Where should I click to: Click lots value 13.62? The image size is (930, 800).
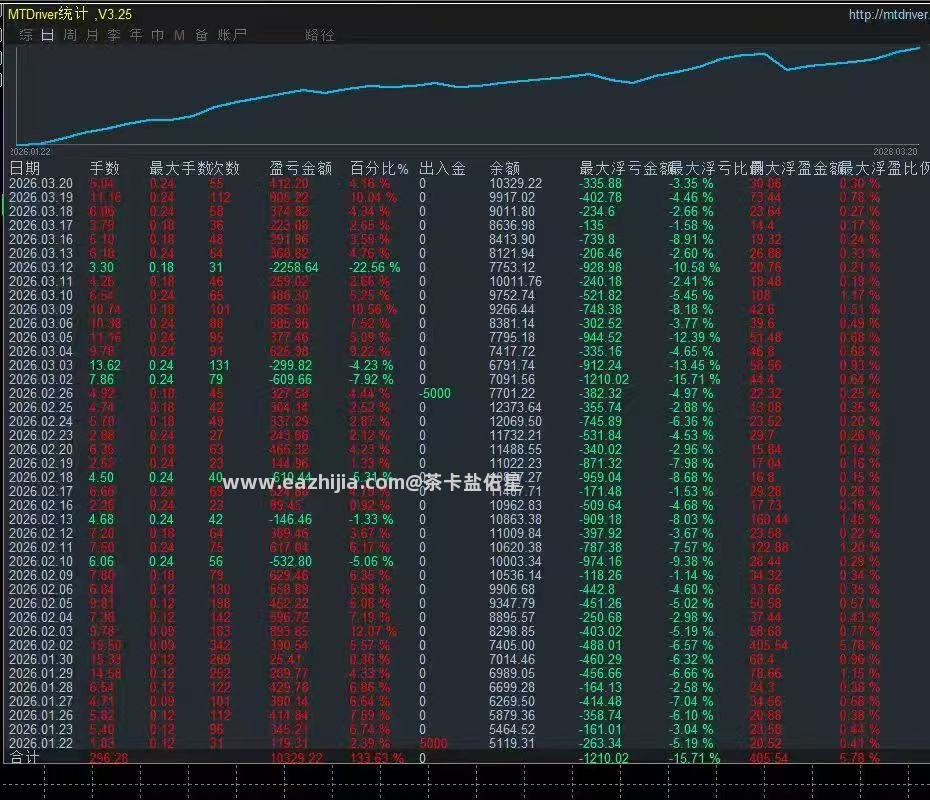[x=105, y=365]
